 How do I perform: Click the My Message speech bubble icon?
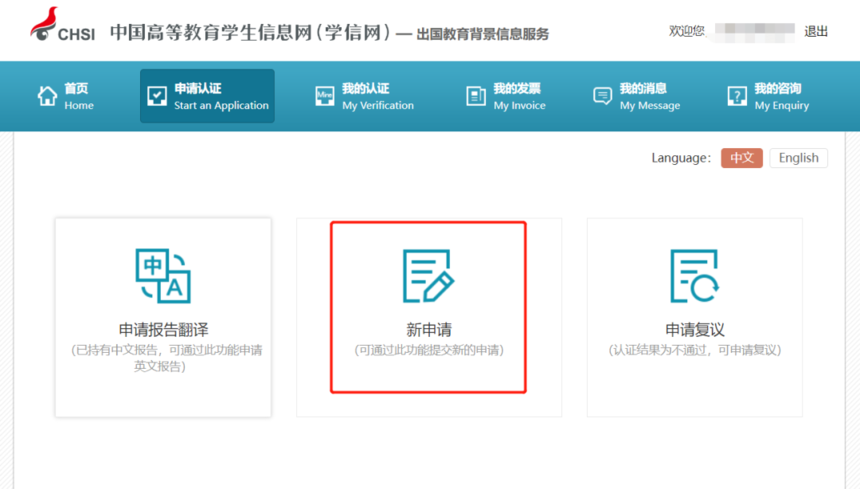(602, 96)
